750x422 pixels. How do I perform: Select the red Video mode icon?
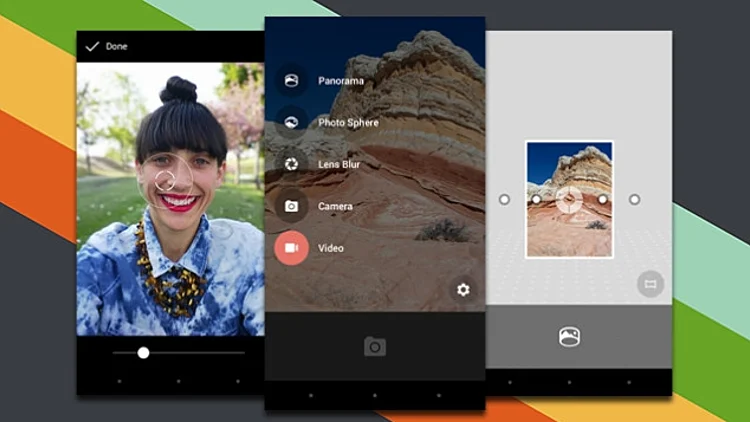pos(291,248)
